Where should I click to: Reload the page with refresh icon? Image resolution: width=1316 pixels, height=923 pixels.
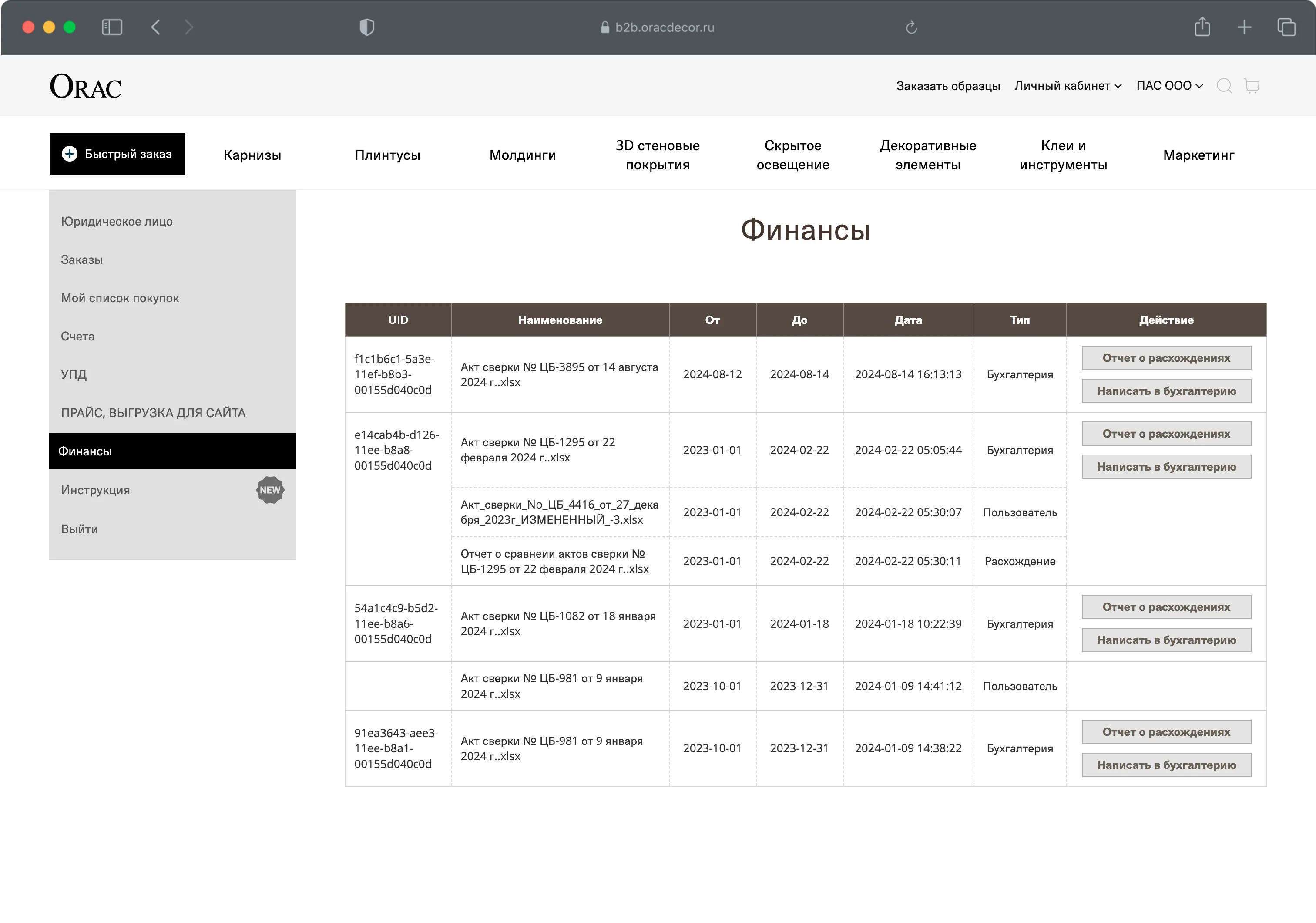[x=911, y=27]
